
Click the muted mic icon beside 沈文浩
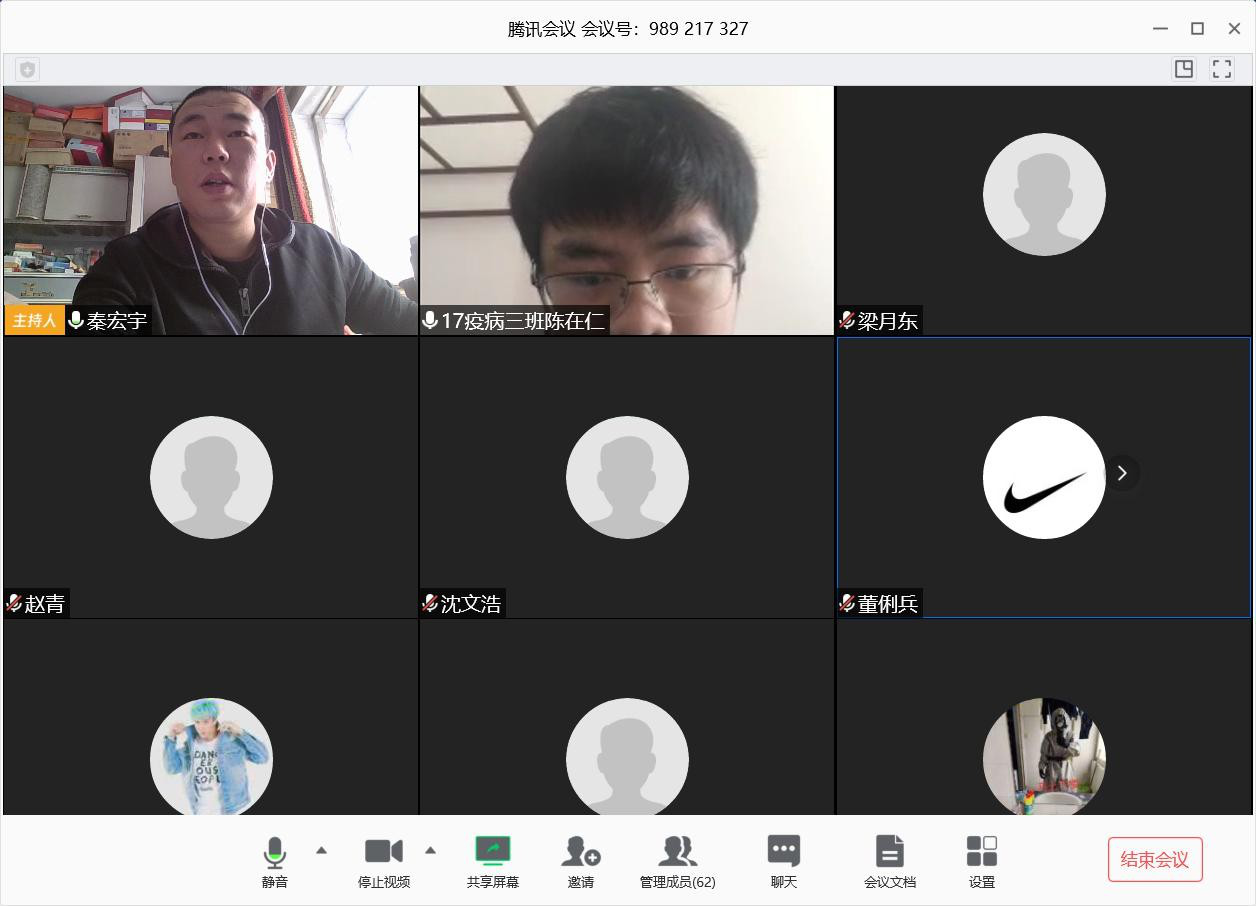(430, 604)
